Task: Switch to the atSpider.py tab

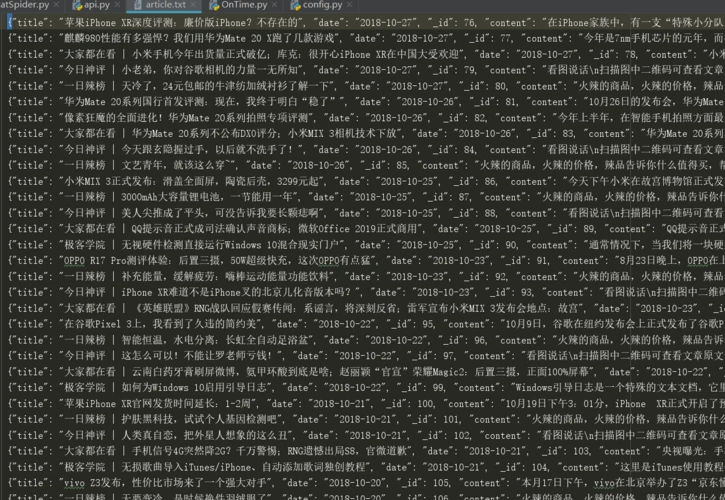Action: pos(25,5)
